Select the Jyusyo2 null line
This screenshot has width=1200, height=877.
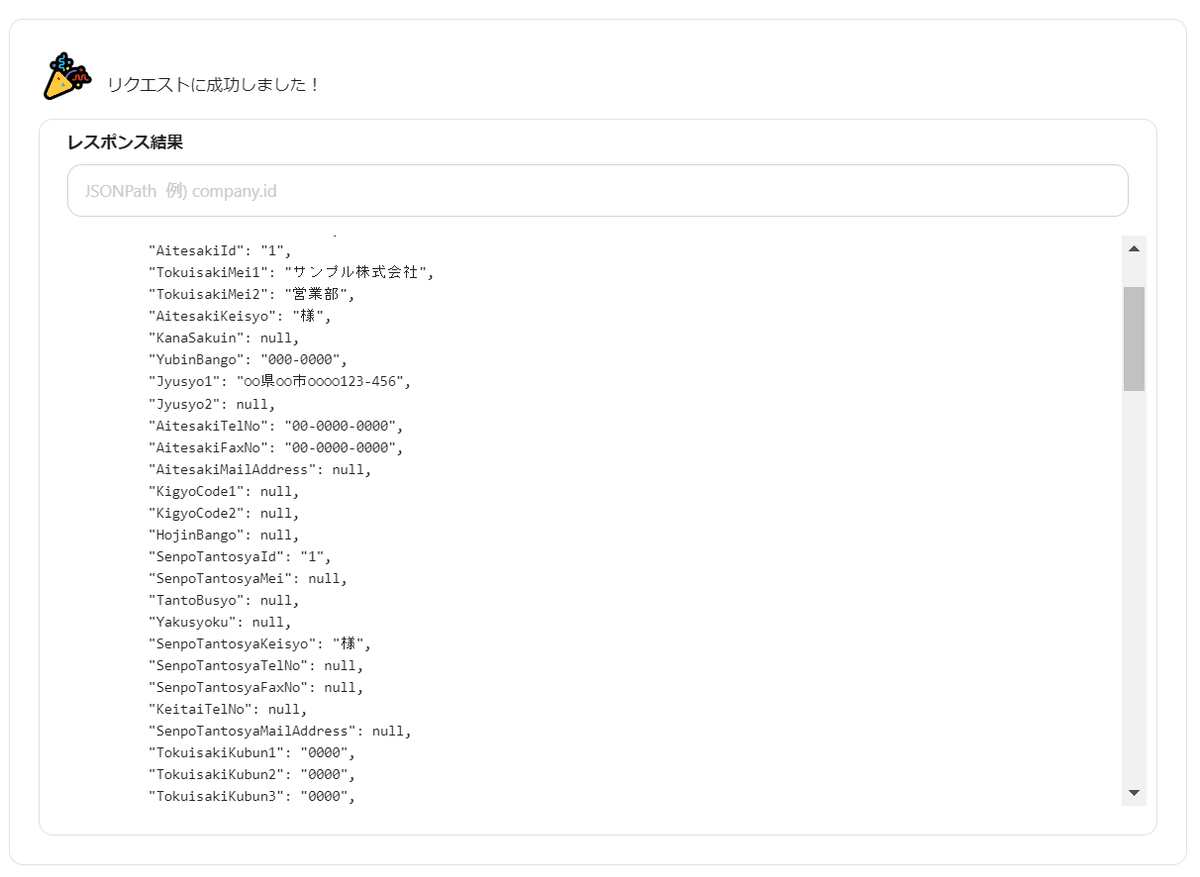[x=211, y=404]
